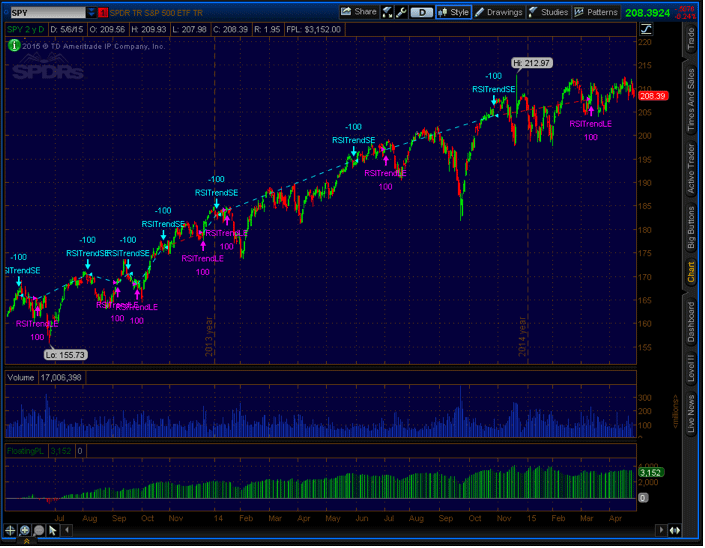Click the price axis scale toggle icon
This screenshot has width=705, height=548.
tap(646, 30)
